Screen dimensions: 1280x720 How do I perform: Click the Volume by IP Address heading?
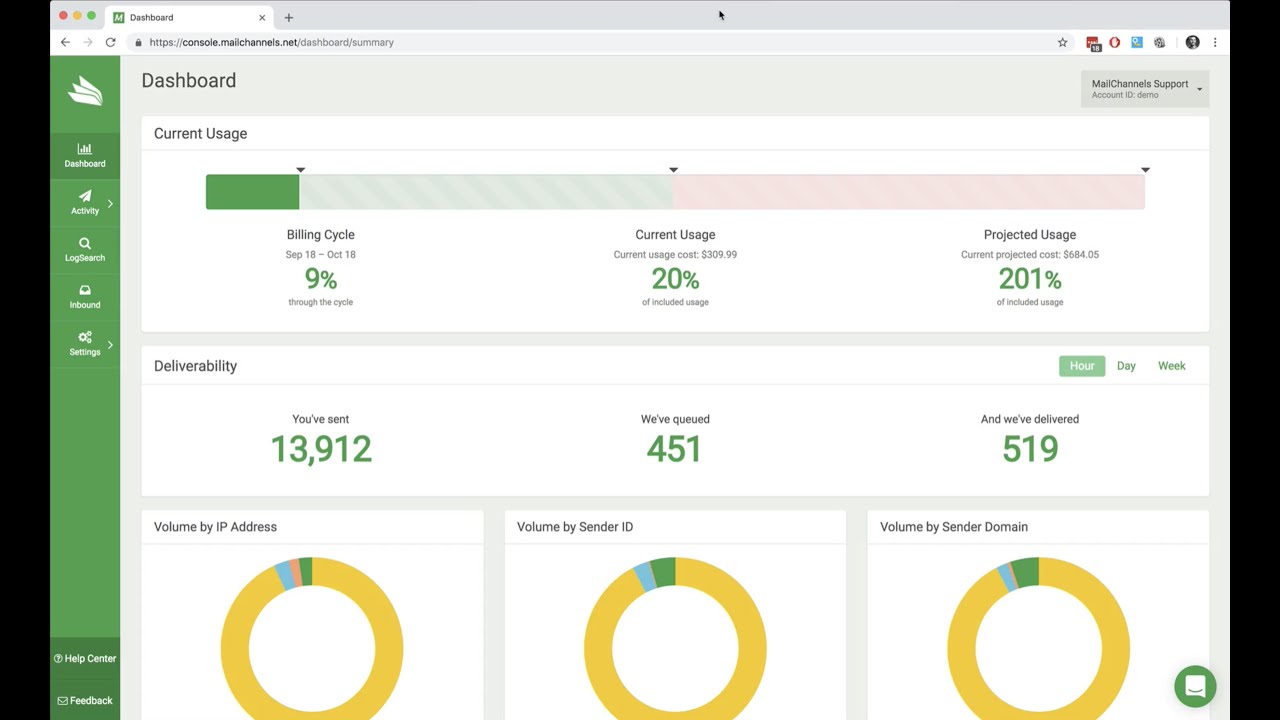(x=215, y=527)
